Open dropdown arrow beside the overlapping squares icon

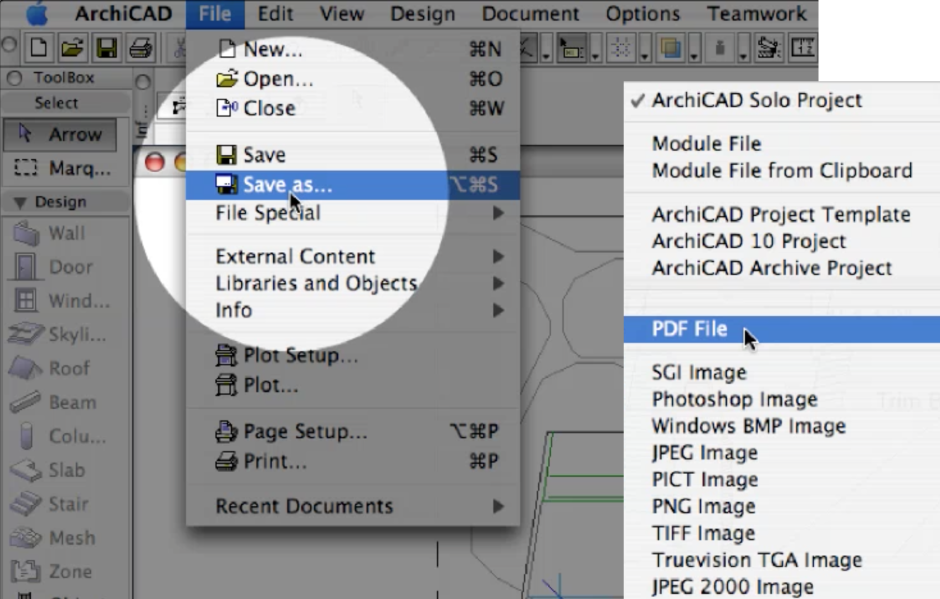pyautogui.click(x=694, y=55)
